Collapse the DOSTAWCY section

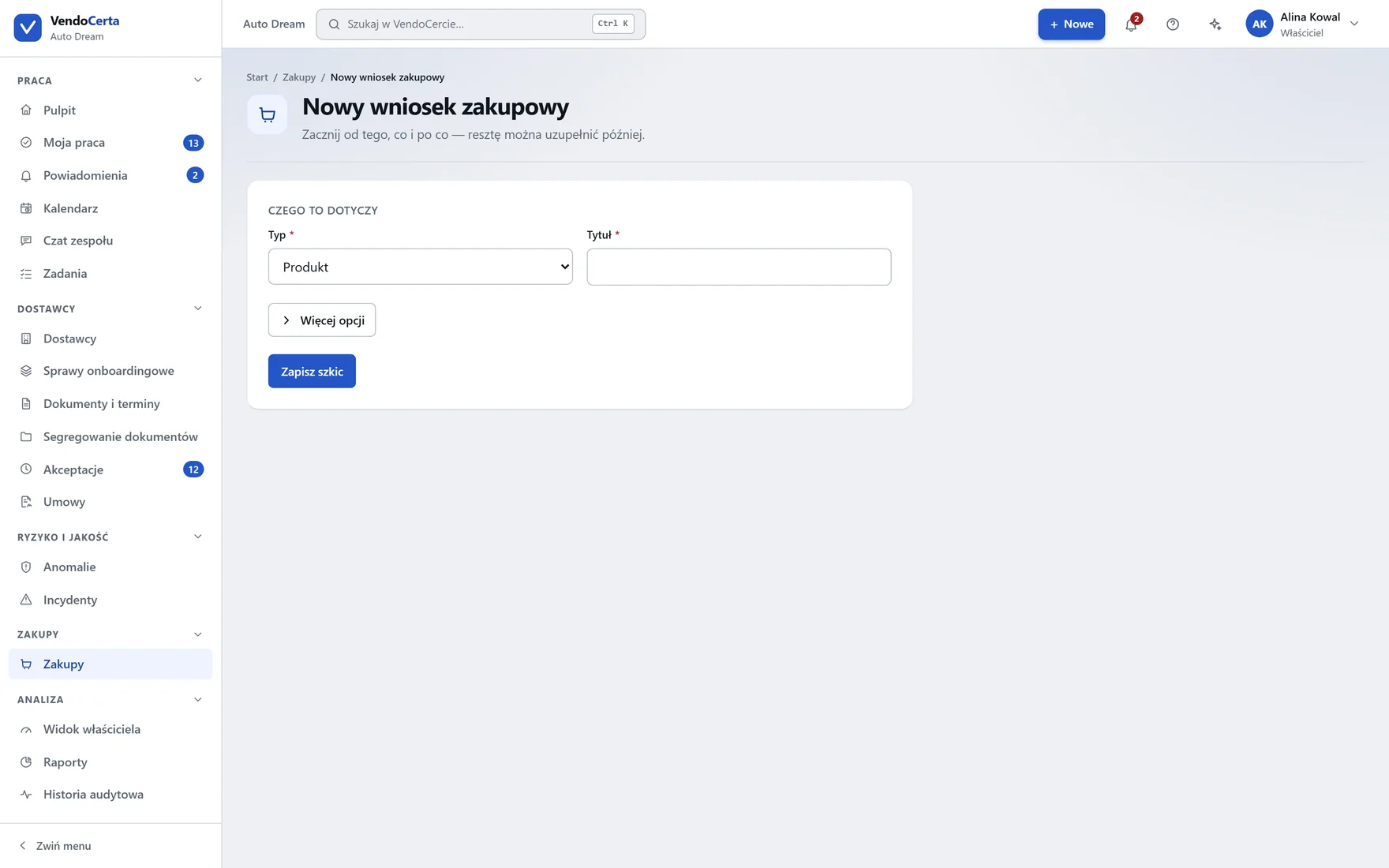pos(198,309)
